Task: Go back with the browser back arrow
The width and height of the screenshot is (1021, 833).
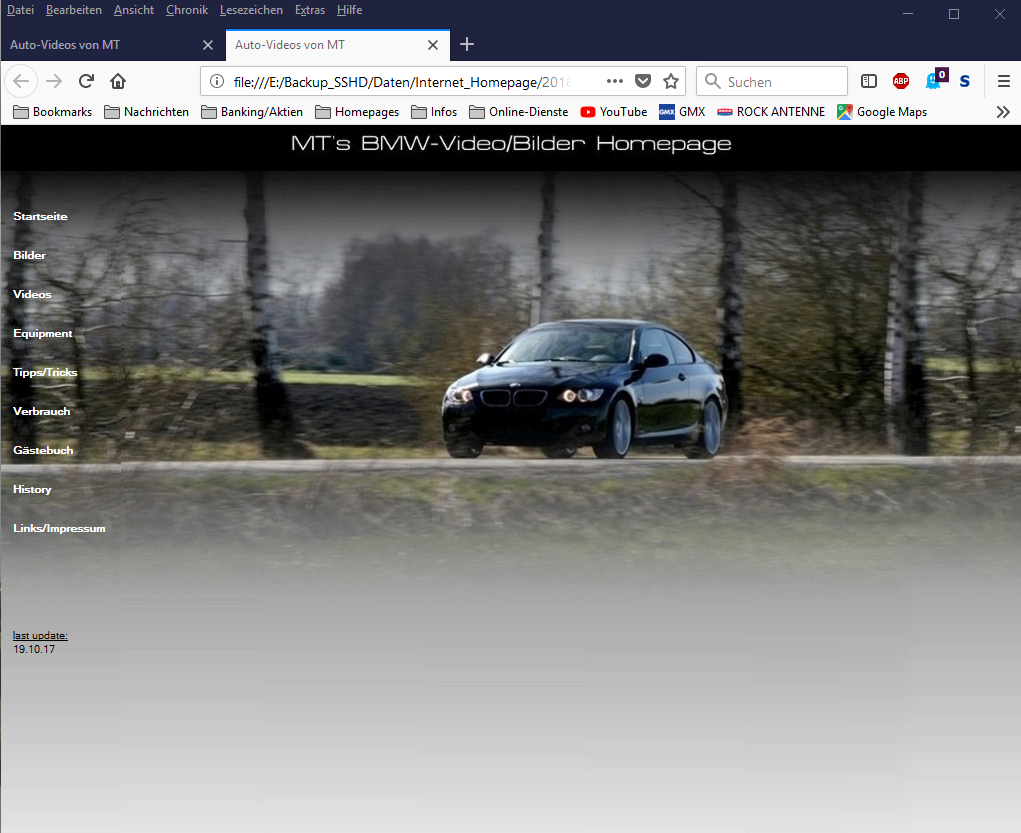Action: pos(21,81)
